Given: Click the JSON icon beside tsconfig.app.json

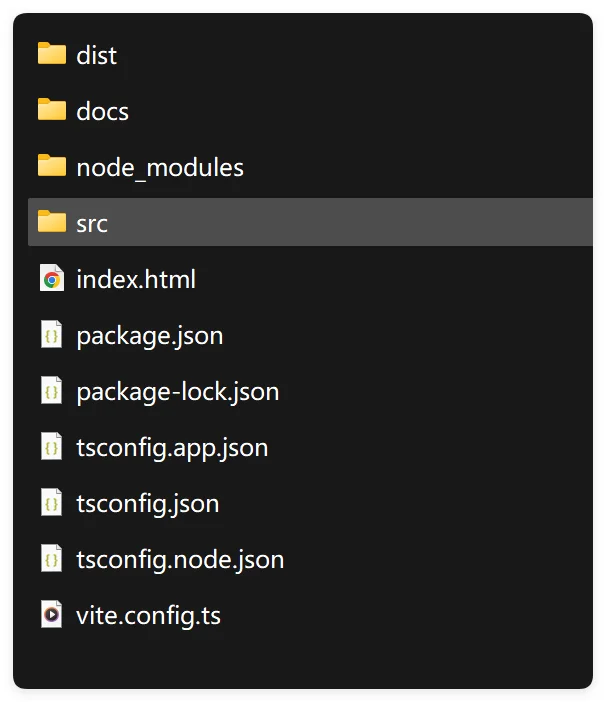Looking at the screenshot, I should pyautogui.click(x=51, y=447).
